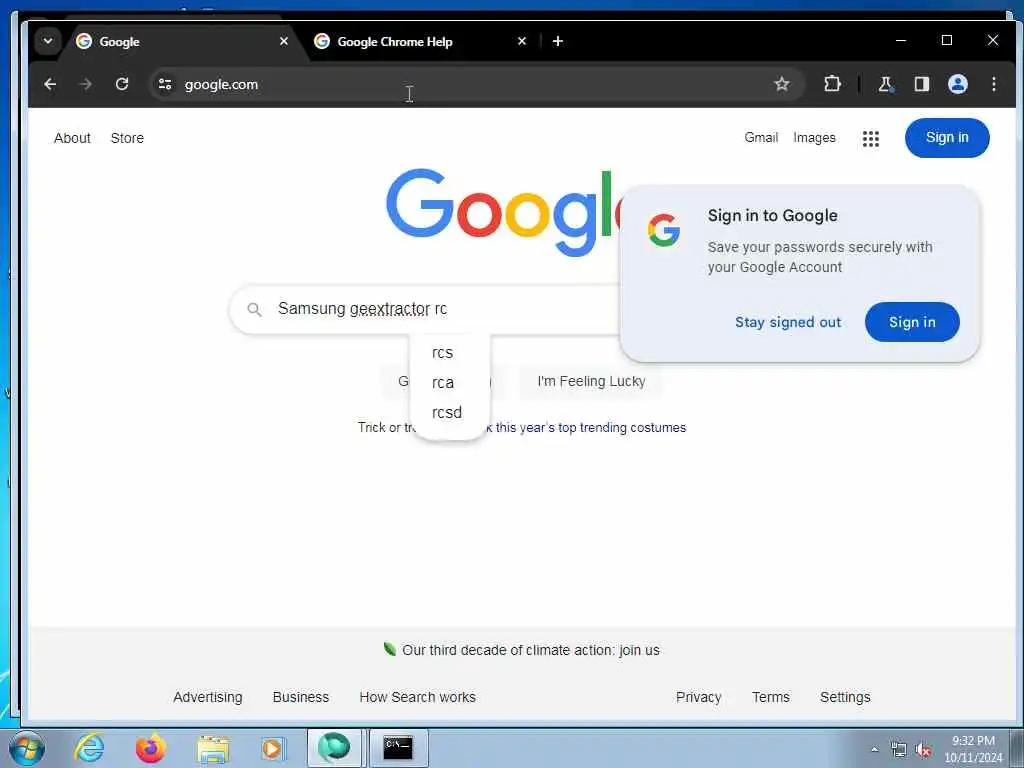Open the Images link

tap(814, 138)
